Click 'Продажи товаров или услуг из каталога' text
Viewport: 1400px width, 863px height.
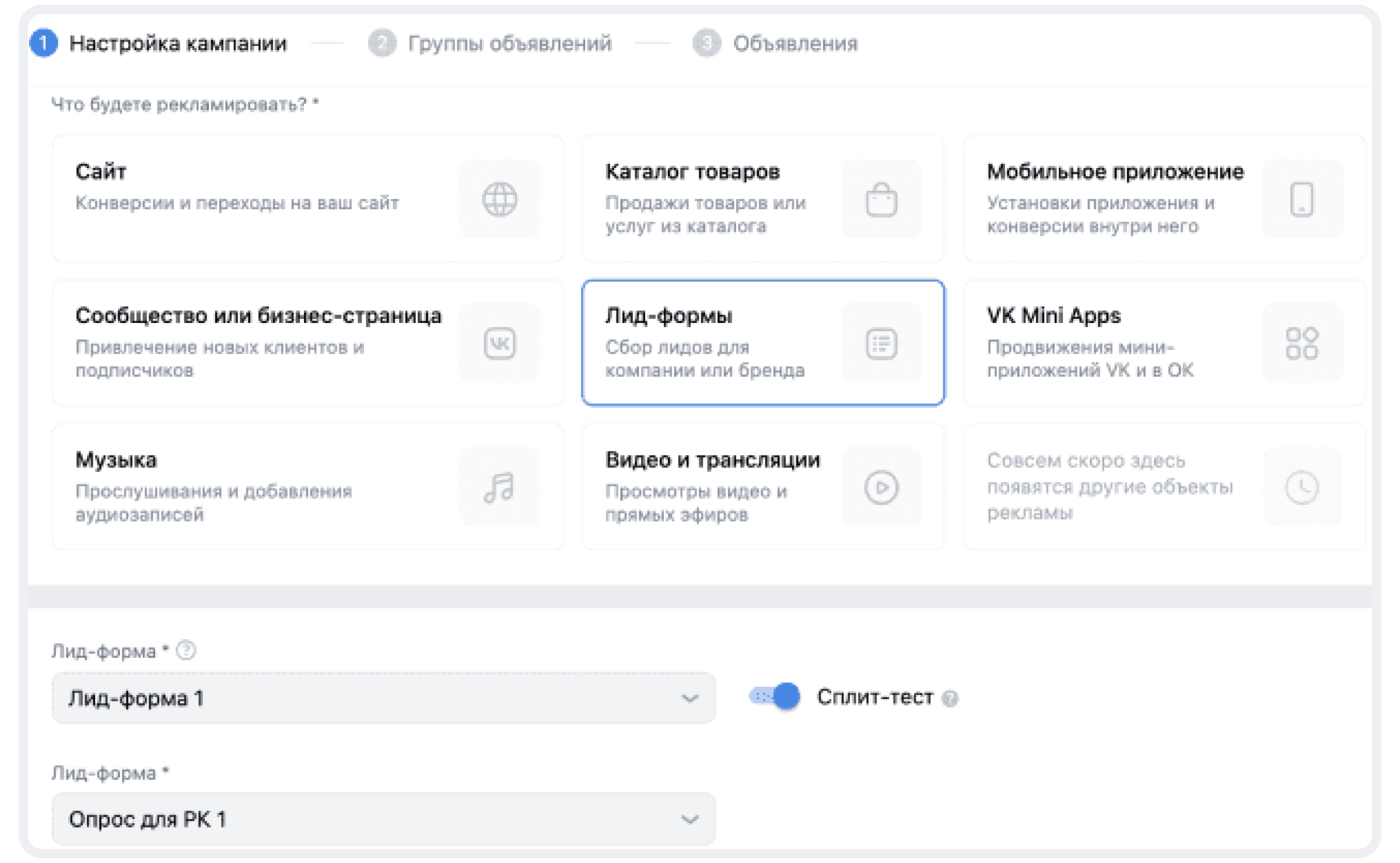tap(706, 215)
